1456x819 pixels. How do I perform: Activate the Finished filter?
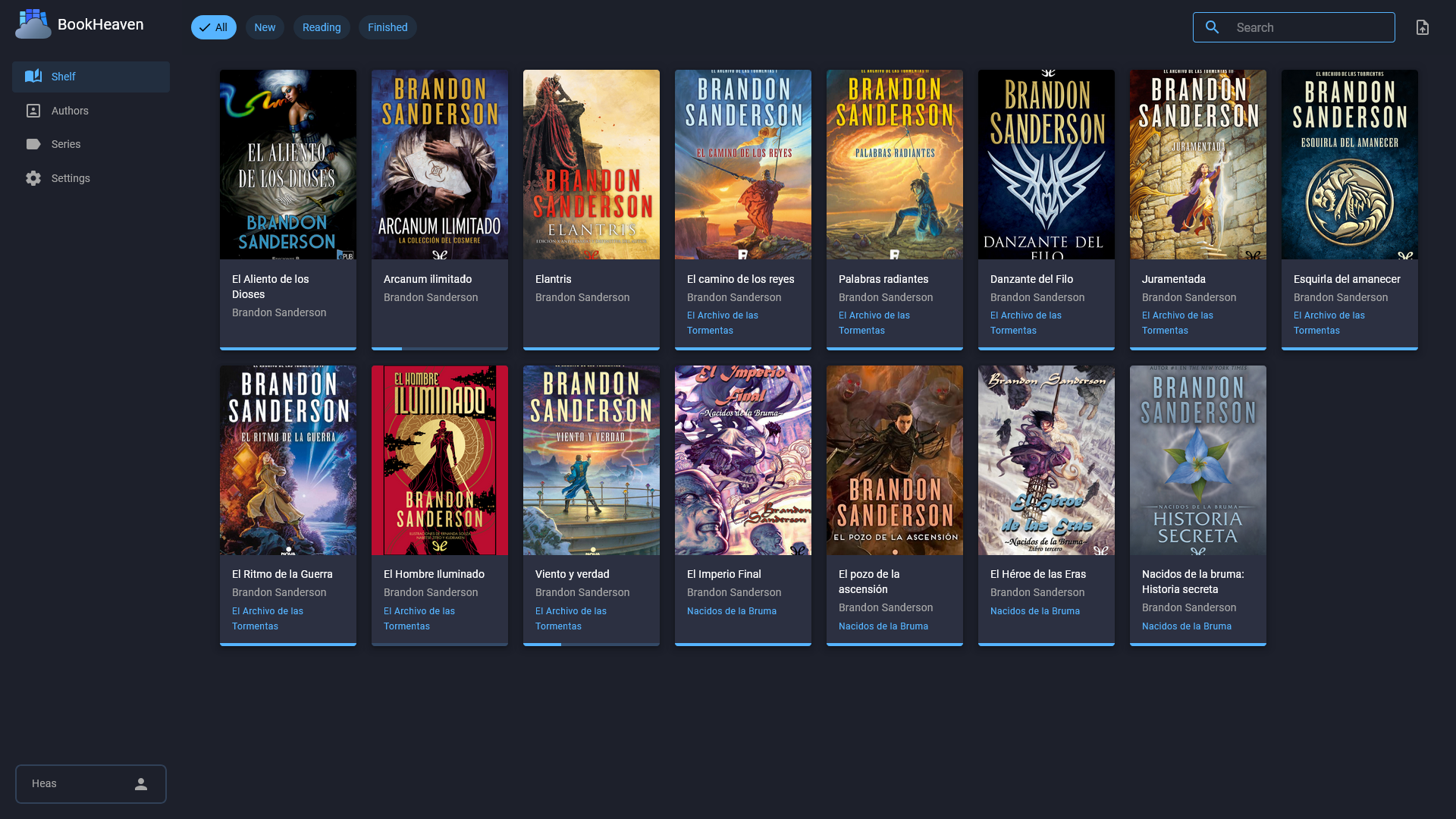pos(388,27)
